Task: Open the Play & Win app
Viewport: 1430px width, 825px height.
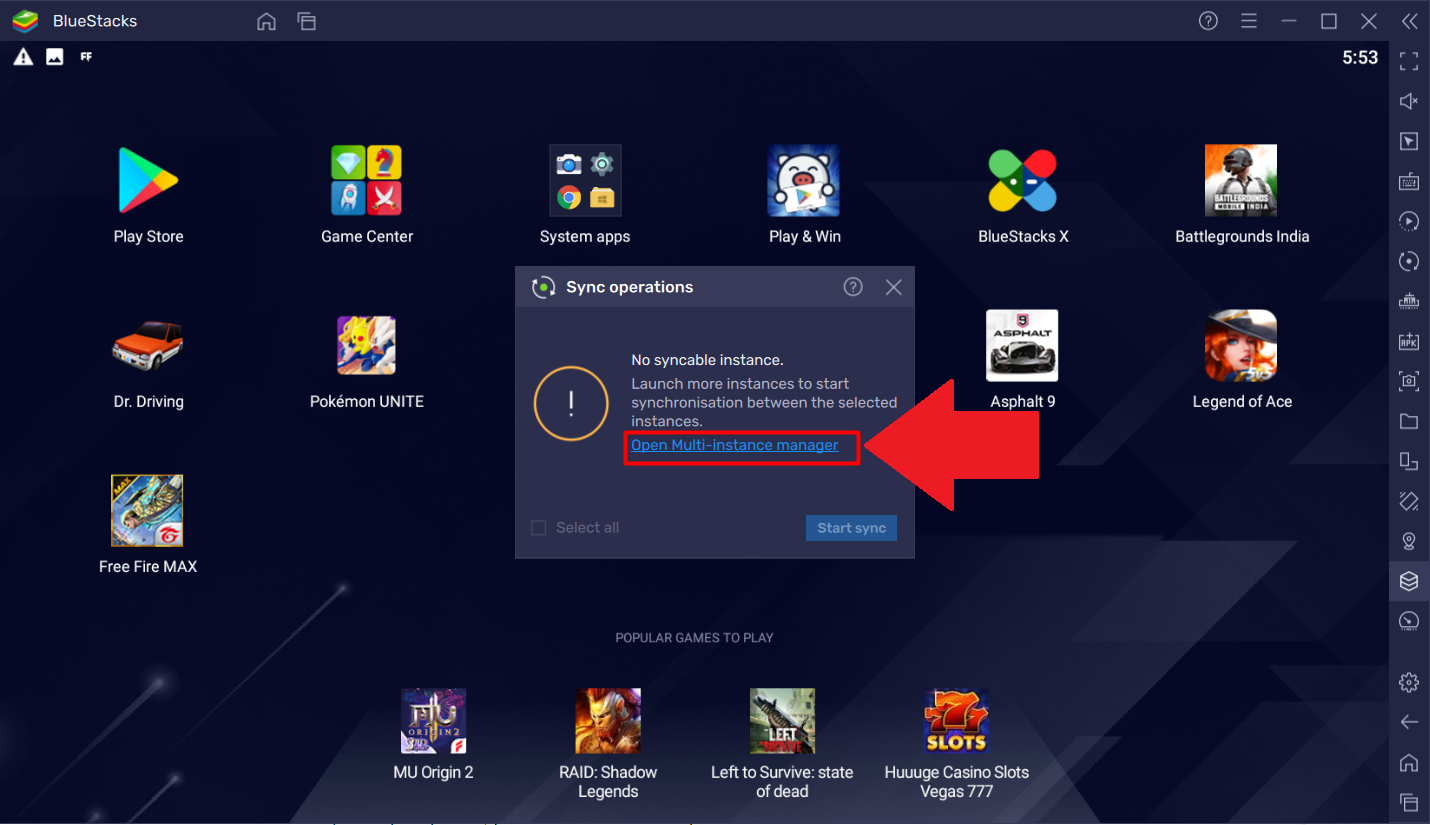Action: [803, 180]
